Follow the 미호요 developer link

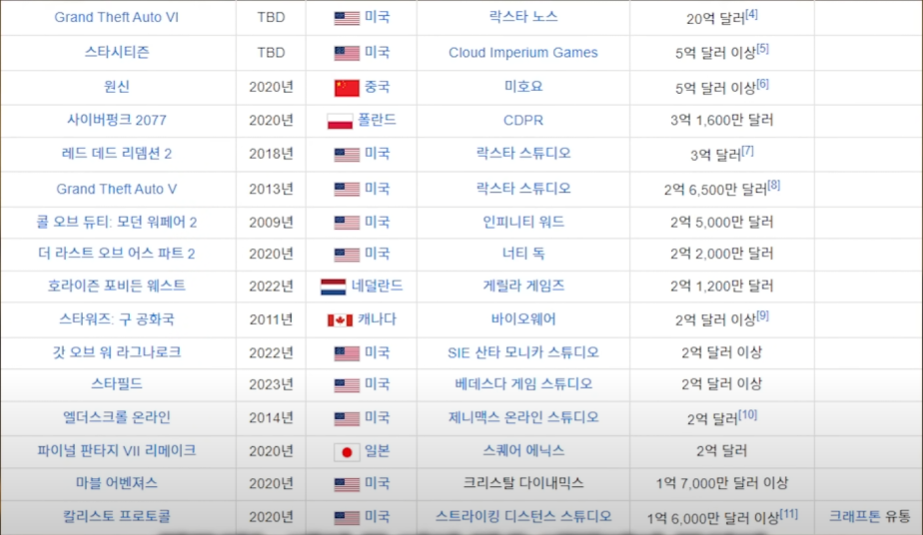(523, 87)
